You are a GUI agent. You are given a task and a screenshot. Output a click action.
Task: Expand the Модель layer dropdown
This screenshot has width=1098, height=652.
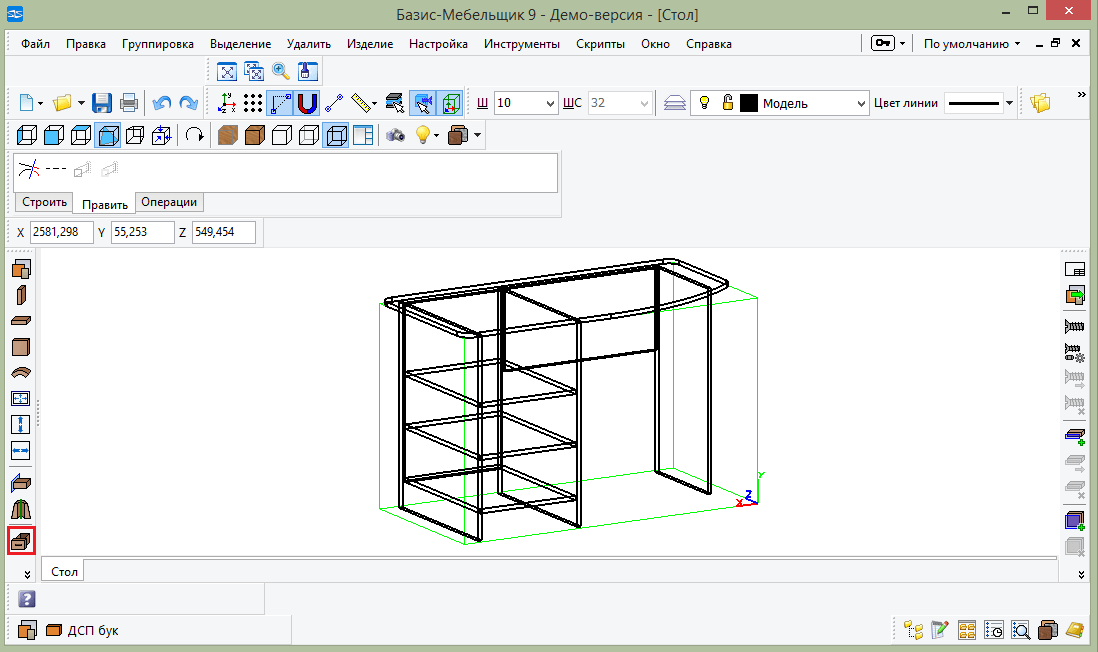click(861, 104)
